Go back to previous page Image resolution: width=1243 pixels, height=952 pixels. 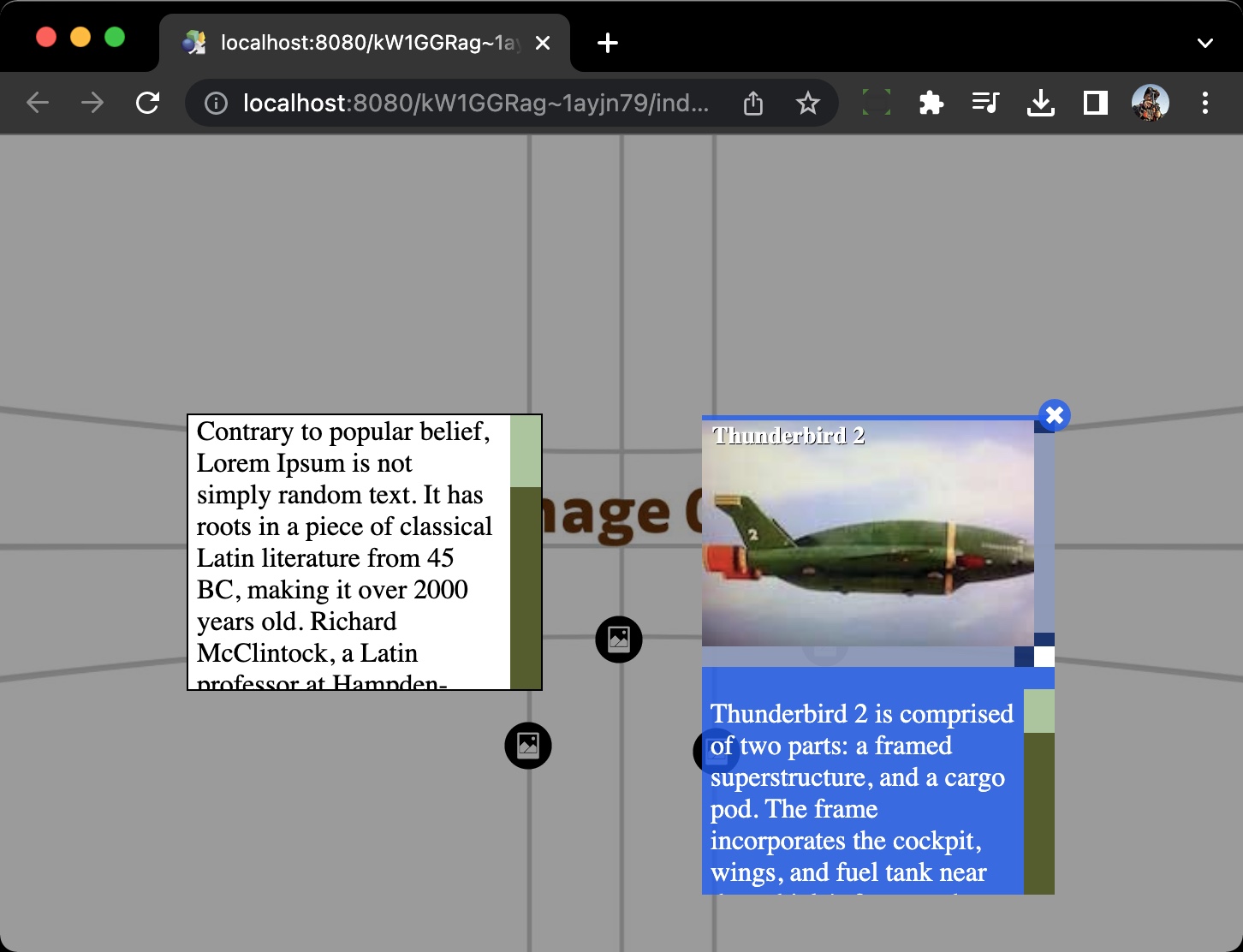point(38,104)
